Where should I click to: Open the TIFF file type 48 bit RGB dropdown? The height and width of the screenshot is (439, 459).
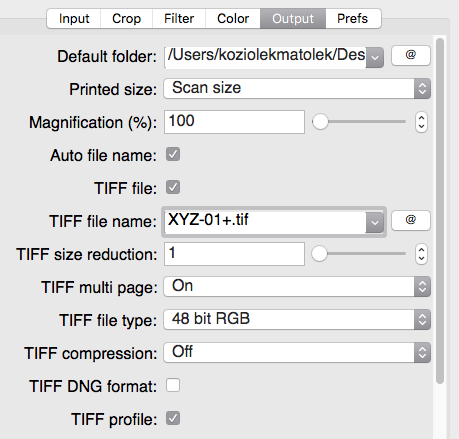coord(297,320)
